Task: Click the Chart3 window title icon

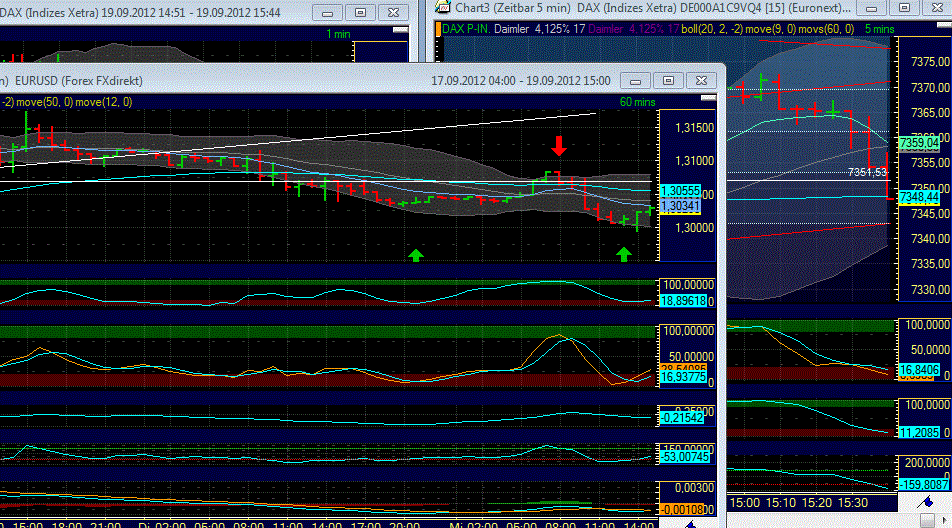Action: point(443,7)
